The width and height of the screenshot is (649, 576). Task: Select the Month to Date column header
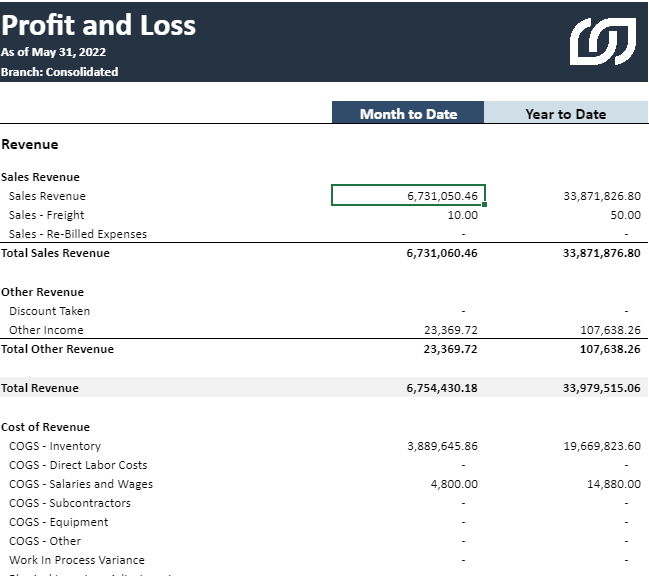pos(408,113)
